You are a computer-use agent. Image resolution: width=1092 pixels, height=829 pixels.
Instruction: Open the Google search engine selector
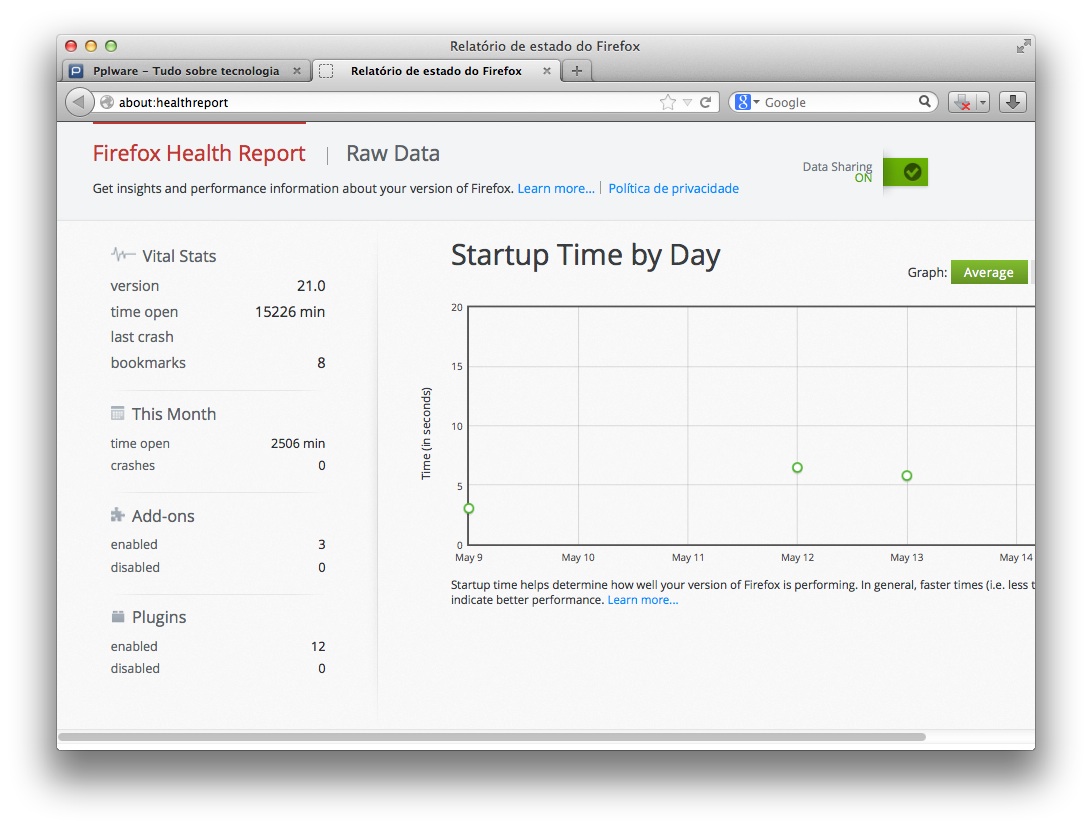coord(748,102)
